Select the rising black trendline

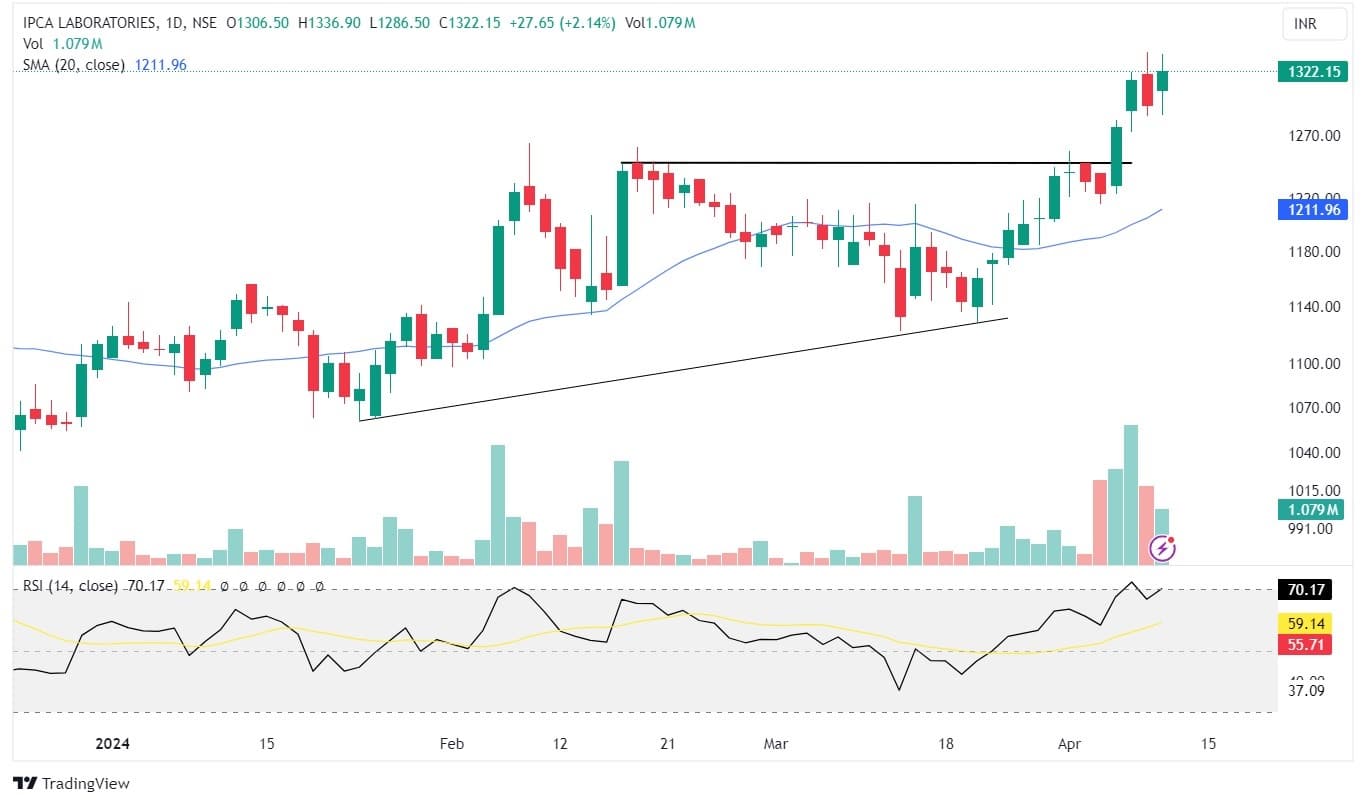coord(683,369)
